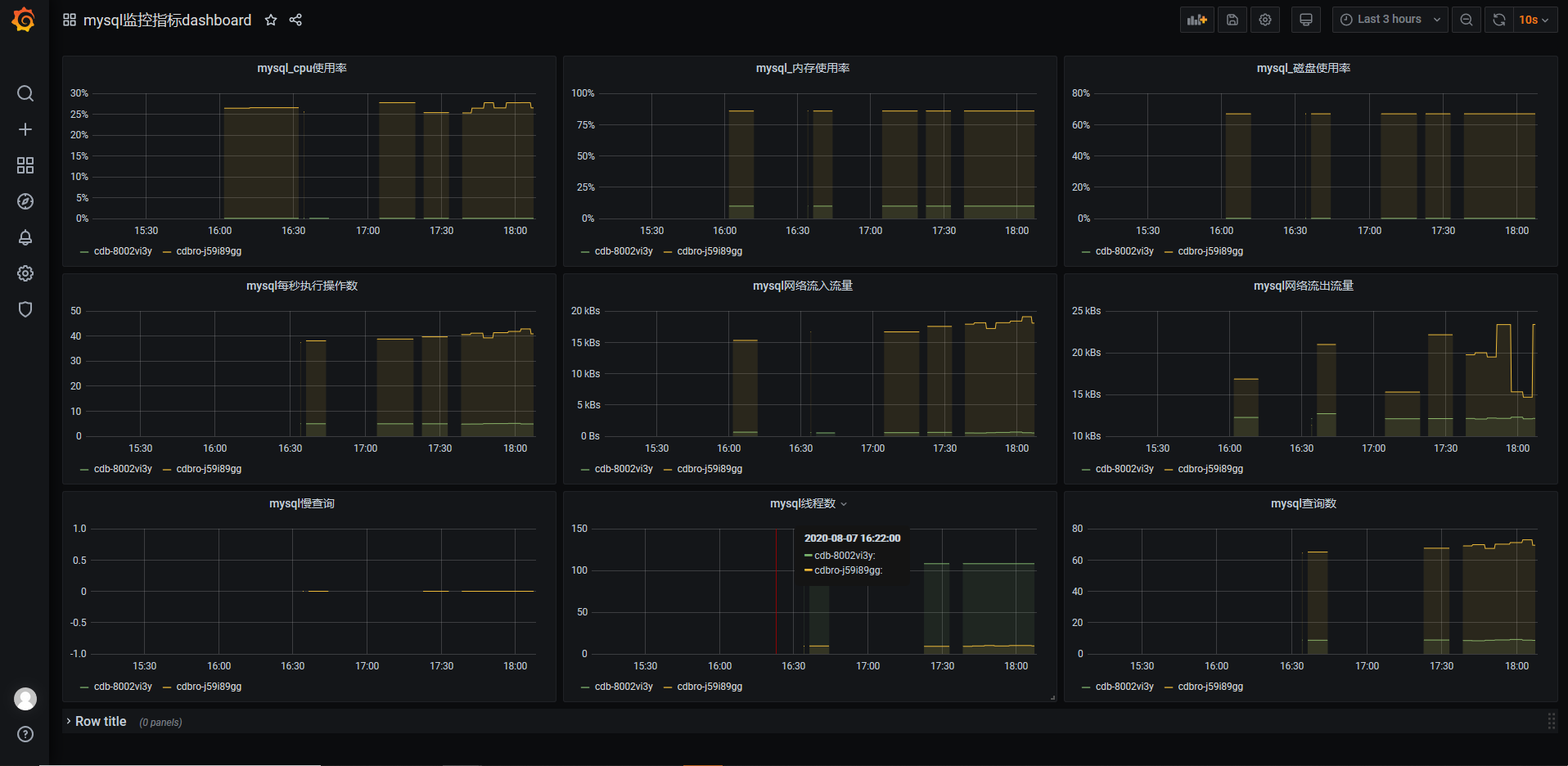Toggle cdb-8002vi3y series in mysql_磁盘使用率 legend
Viewport: 1568px width, 766px height.
pyautogui.click(x=1124, y=251)
